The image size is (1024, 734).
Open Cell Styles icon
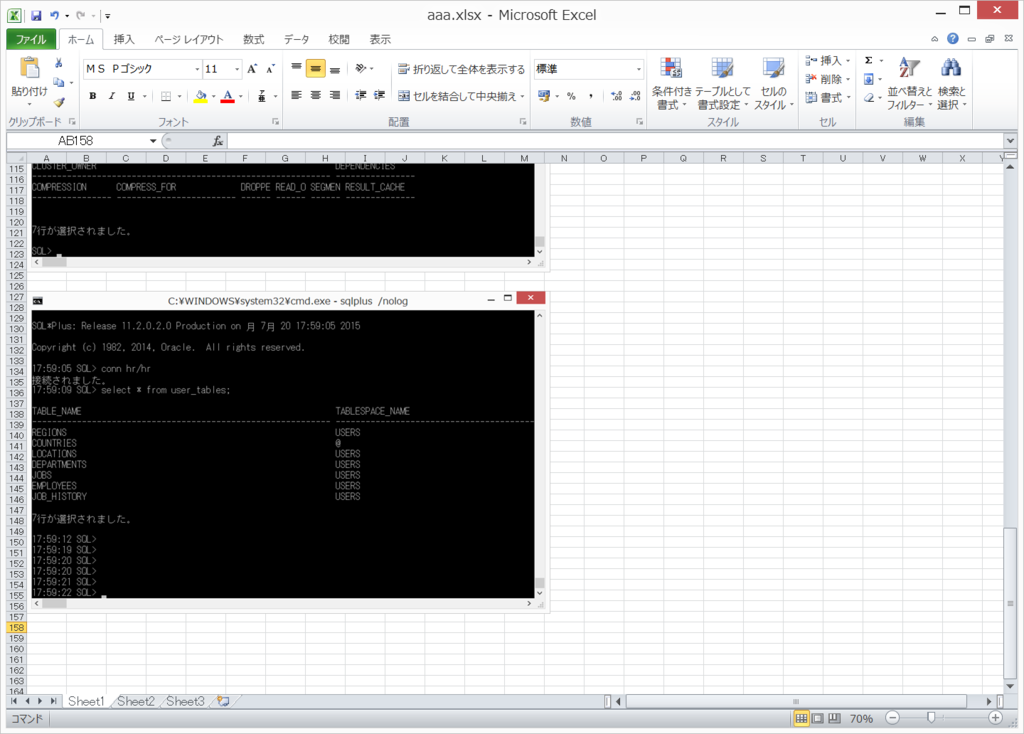pos(773,68)
